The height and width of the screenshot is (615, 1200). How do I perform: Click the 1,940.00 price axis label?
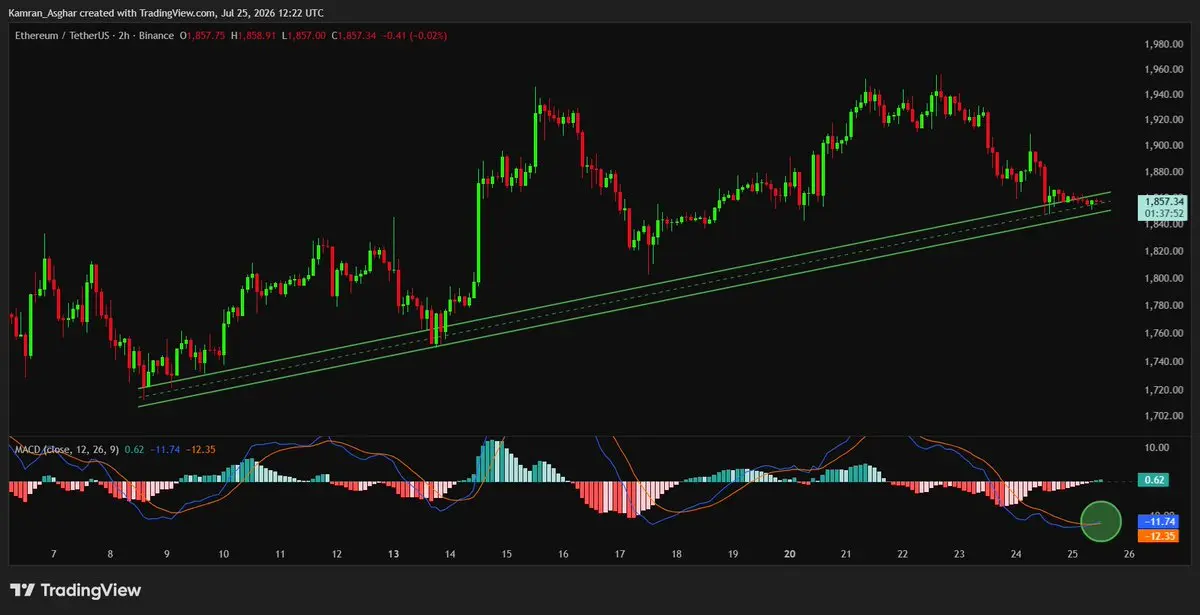1164,95
